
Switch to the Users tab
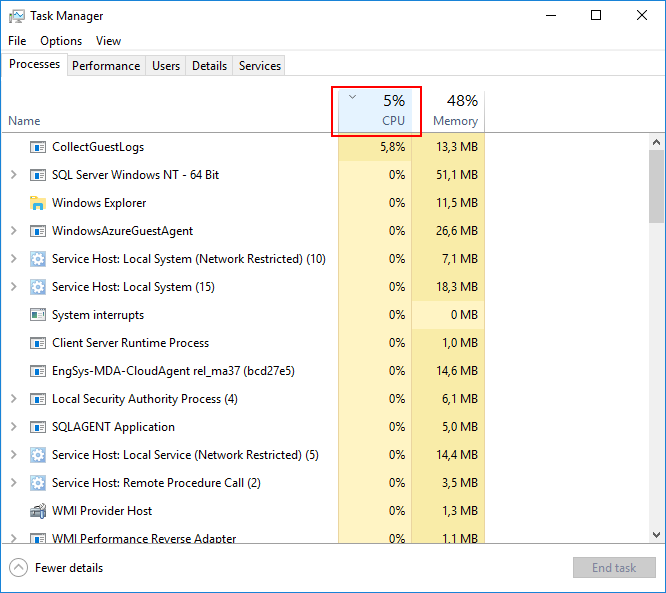[166, 66]
